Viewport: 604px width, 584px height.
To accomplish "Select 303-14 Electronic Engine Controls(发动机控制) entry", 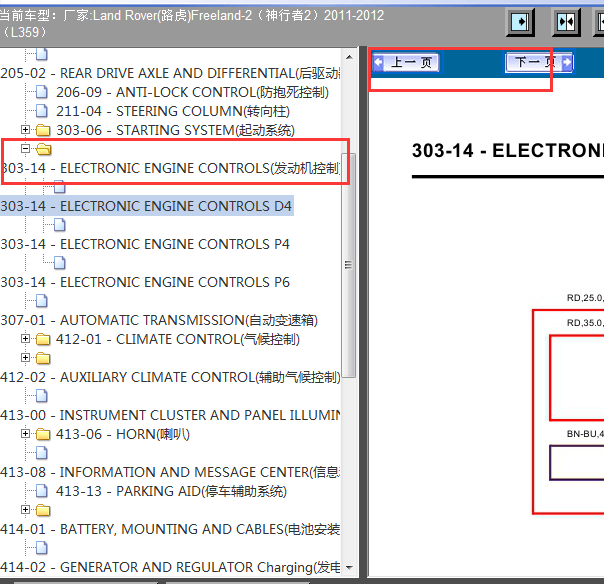I will (x=170, y=168).
